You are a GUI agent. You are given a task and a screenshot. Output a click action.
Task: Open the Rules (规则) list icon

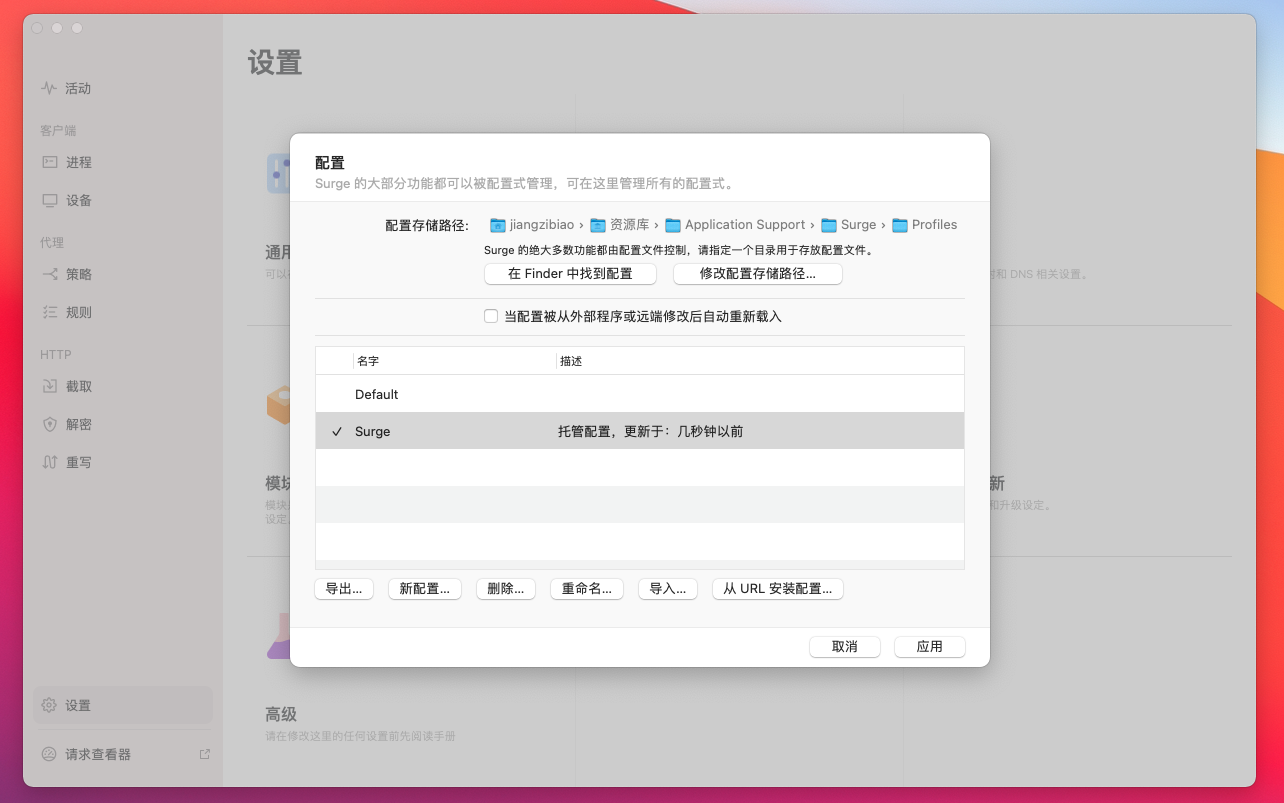click(49, 312)
